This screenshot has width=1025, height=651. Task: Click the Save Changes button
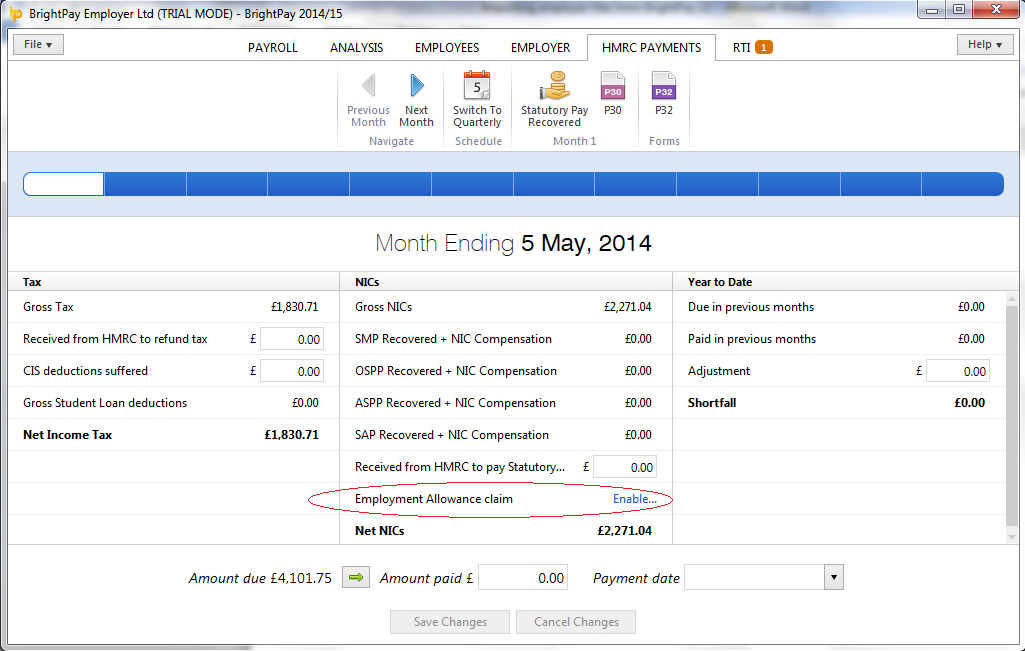tap(450, 622)
